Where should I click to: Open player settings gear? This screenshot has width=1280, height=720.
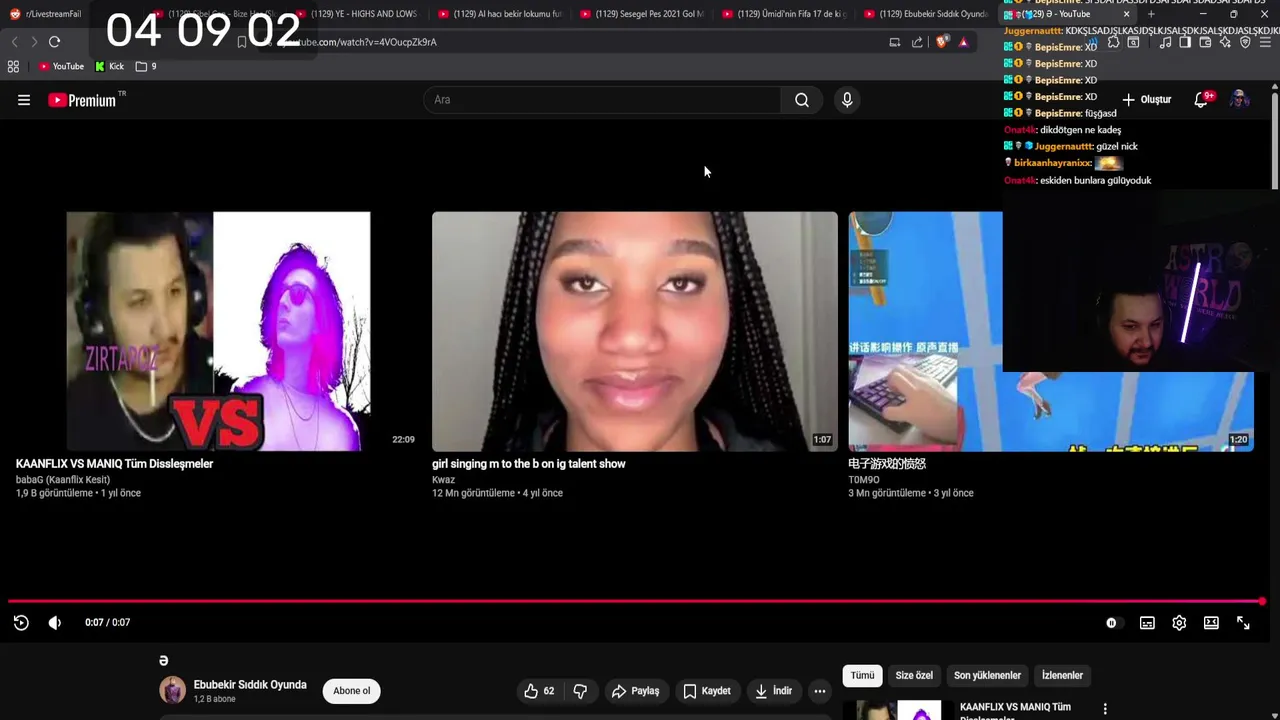tap(1179, 623)
